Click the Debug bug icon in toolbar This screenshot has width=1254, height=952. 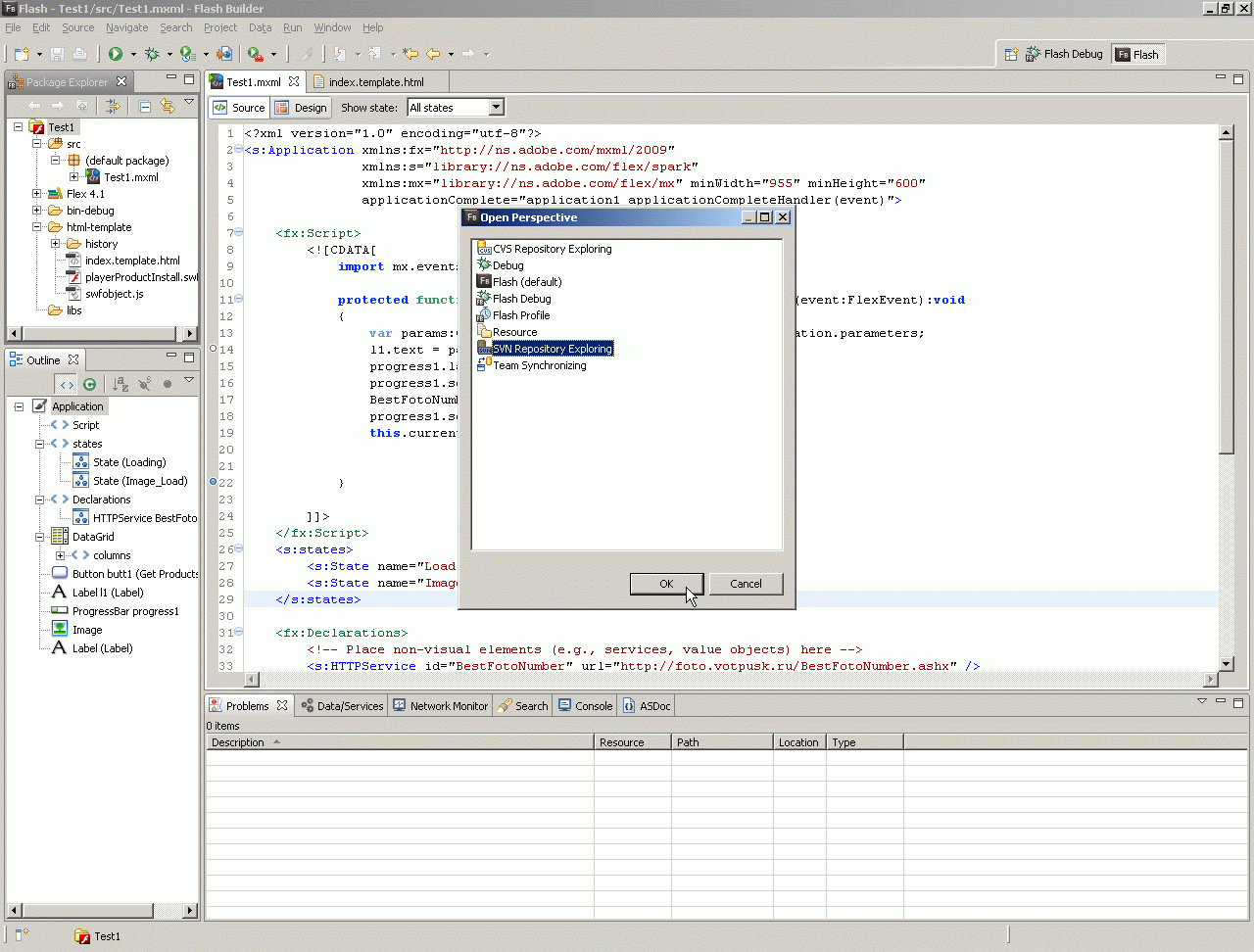[x=152, y=54]
